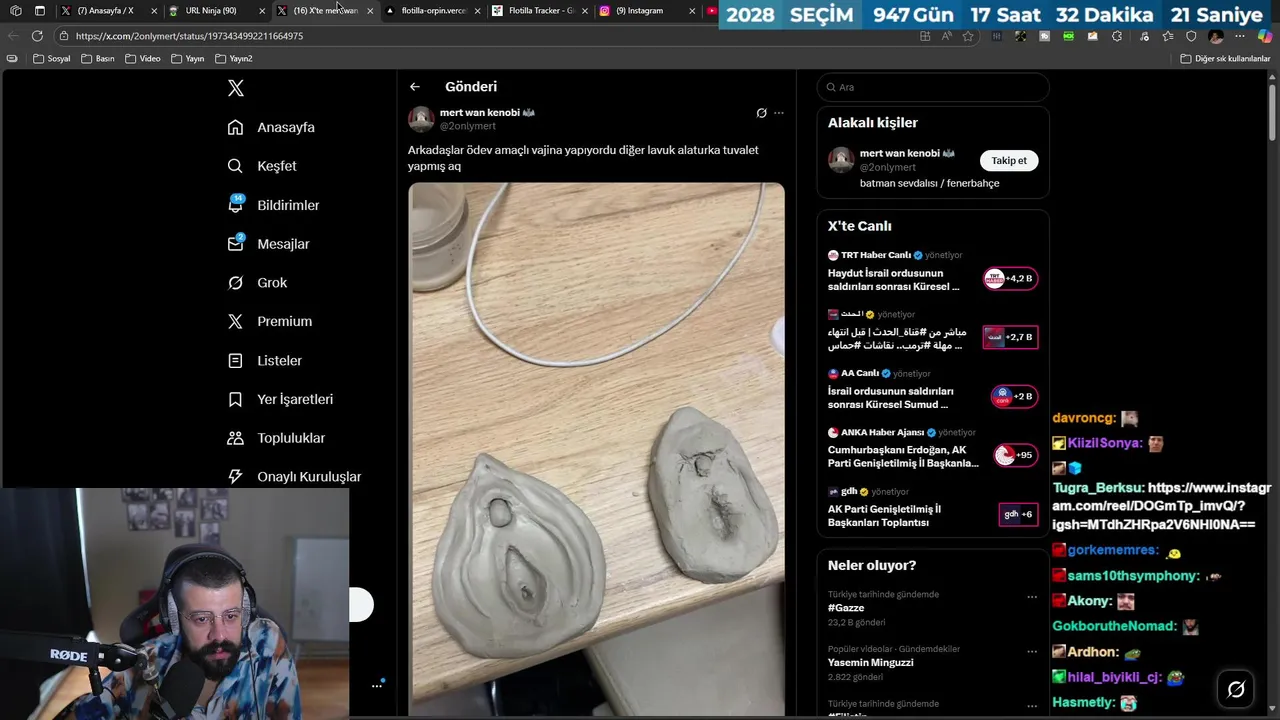The image size is (1280, 720).
Task: Click Takip et follow button
Action: [x=1009, y=160]
